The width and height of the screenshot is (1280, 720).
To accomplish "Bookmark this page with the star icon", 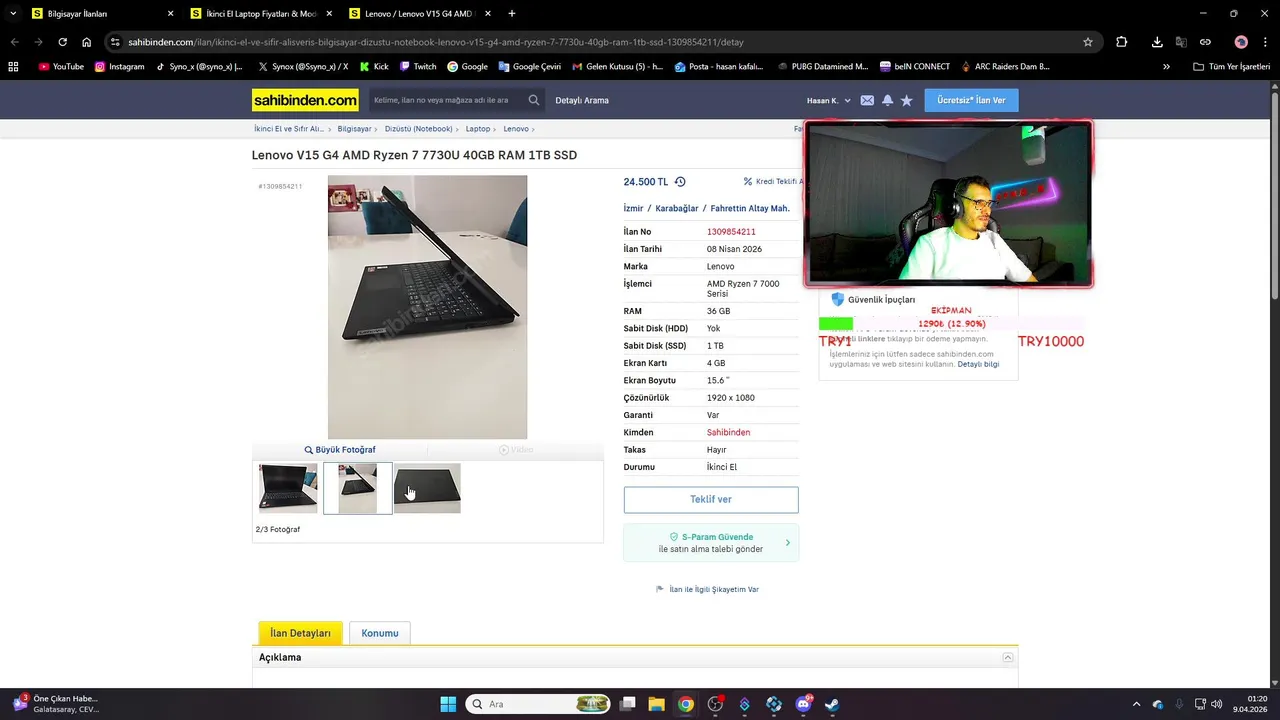I will (1088, 42).
